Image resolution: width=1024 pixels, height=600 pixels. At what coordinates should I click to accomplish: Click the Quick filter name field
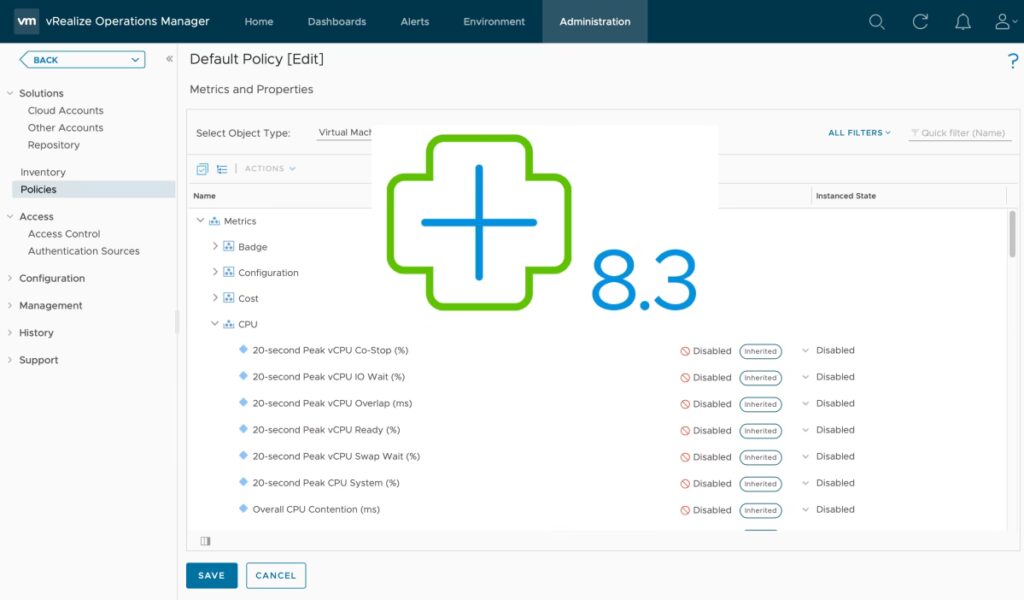[962, 133]
